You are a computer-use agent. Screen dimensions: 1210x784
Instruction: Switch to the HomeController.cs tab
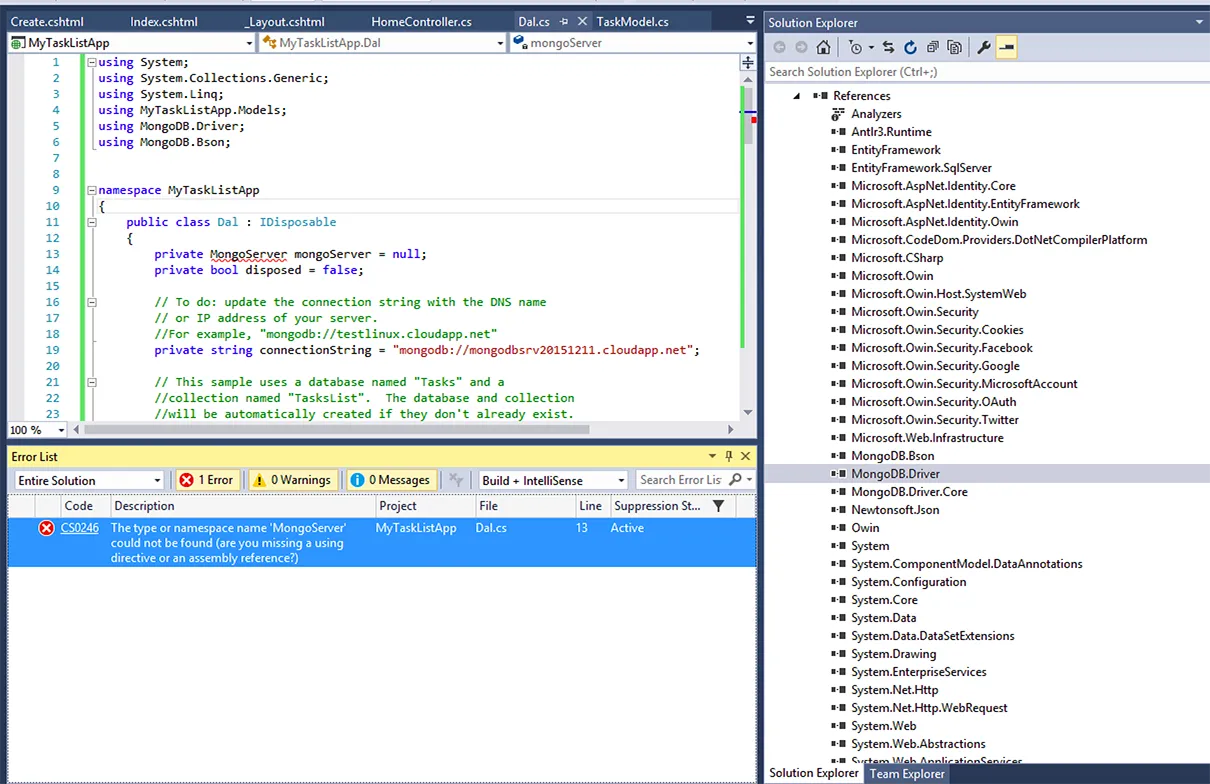pos(421,21)
